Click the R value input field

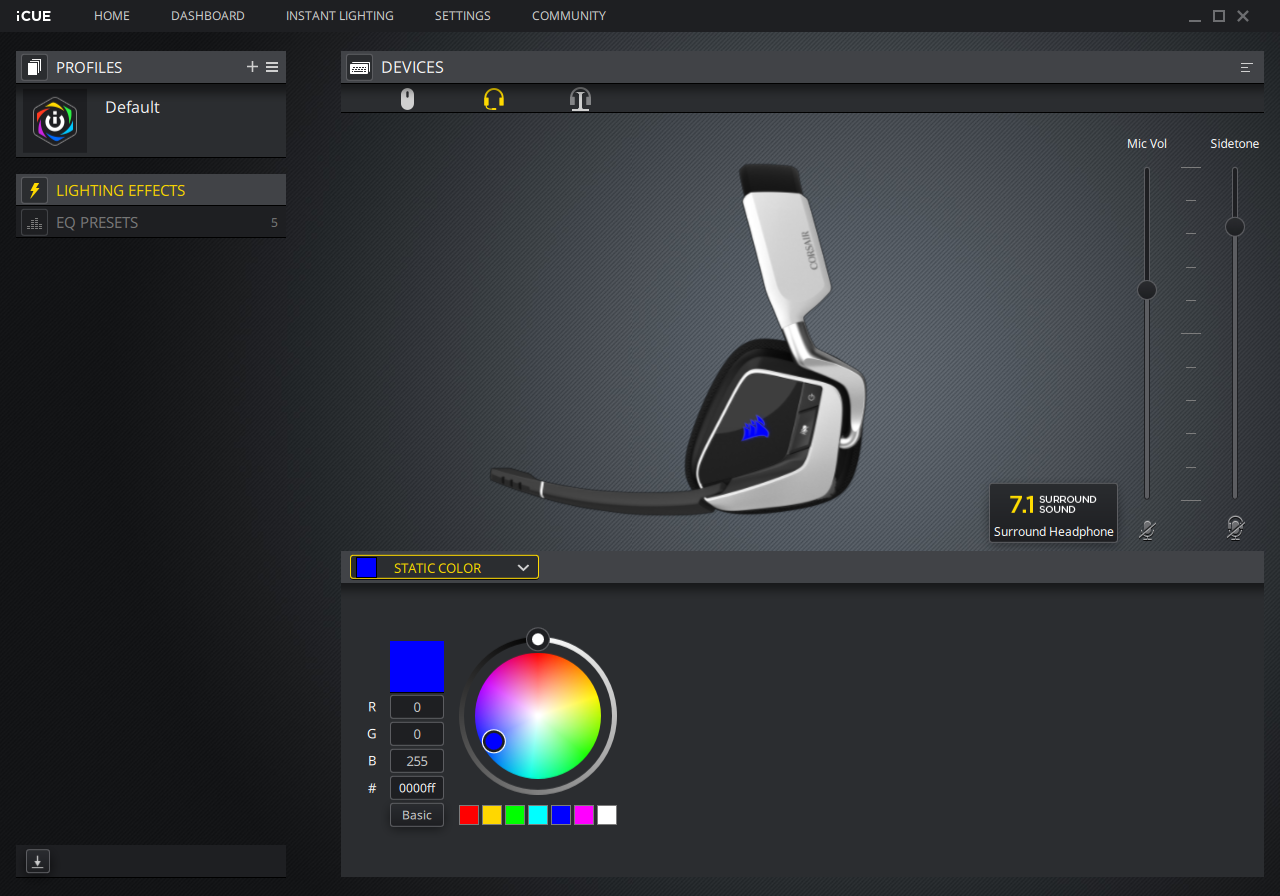[417, 707]
